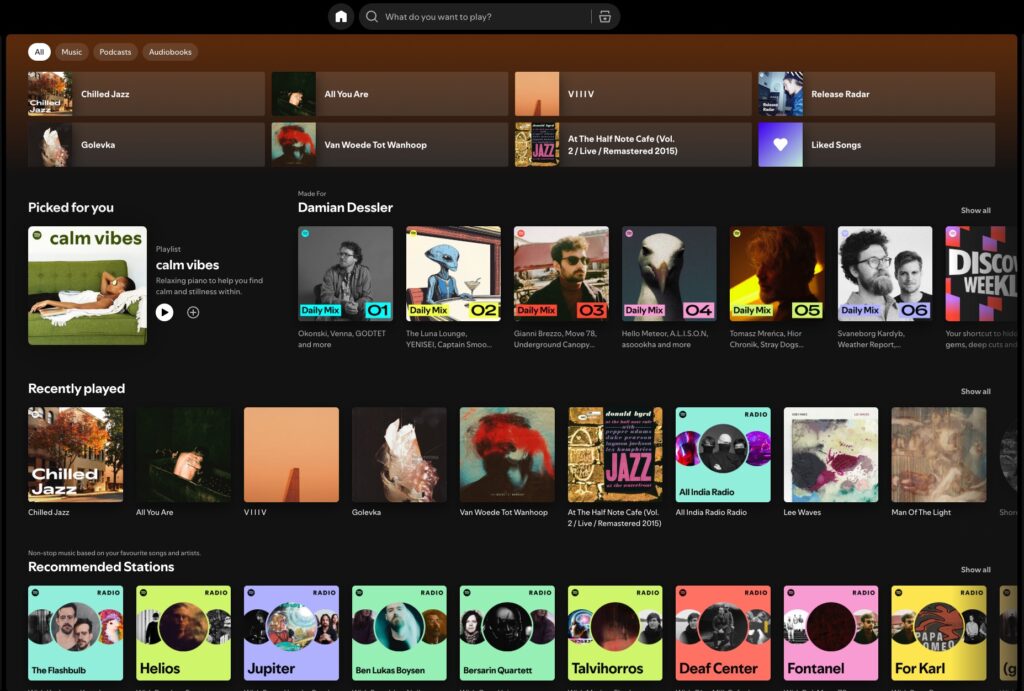Switch to Audiobooks filter
Image resolution: width=1024 pixels, height=691 pixels.
tap(169, 52)
